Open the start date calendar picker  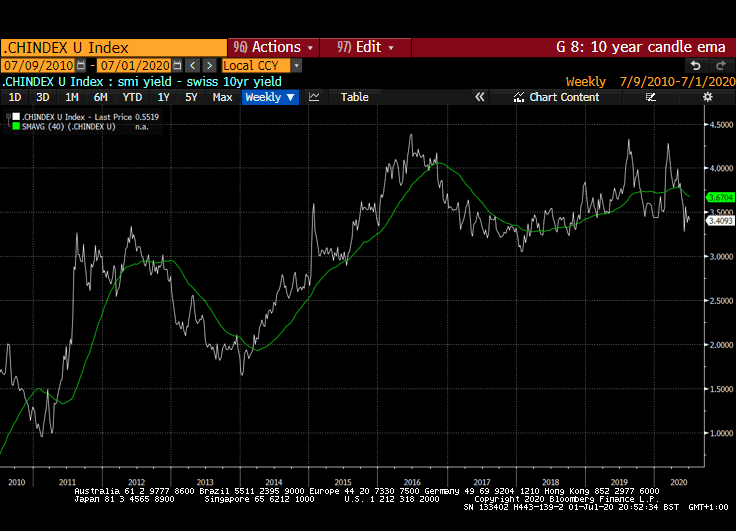click(x=81, y=65)
